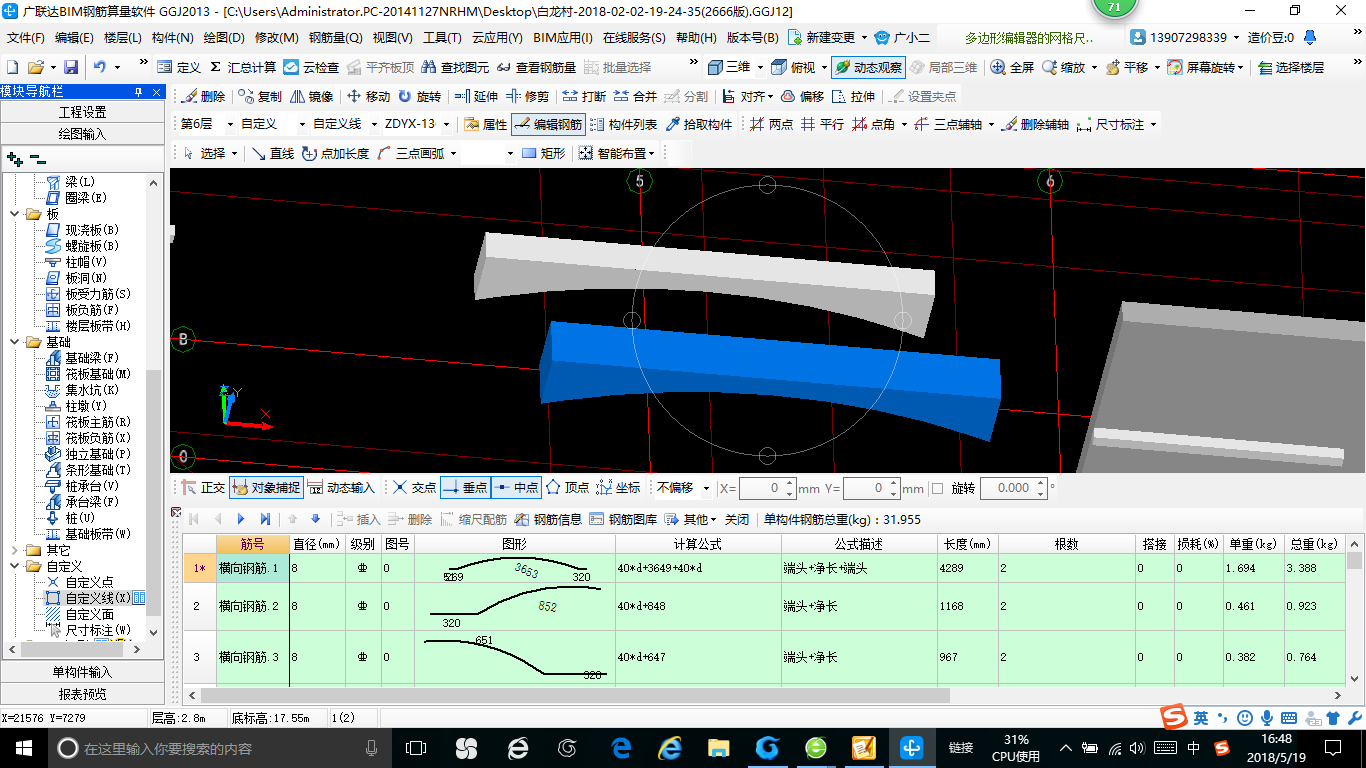Click rebar table horizontal scrollbar
Screen dimensions: 1366x768
click(575, 695)
